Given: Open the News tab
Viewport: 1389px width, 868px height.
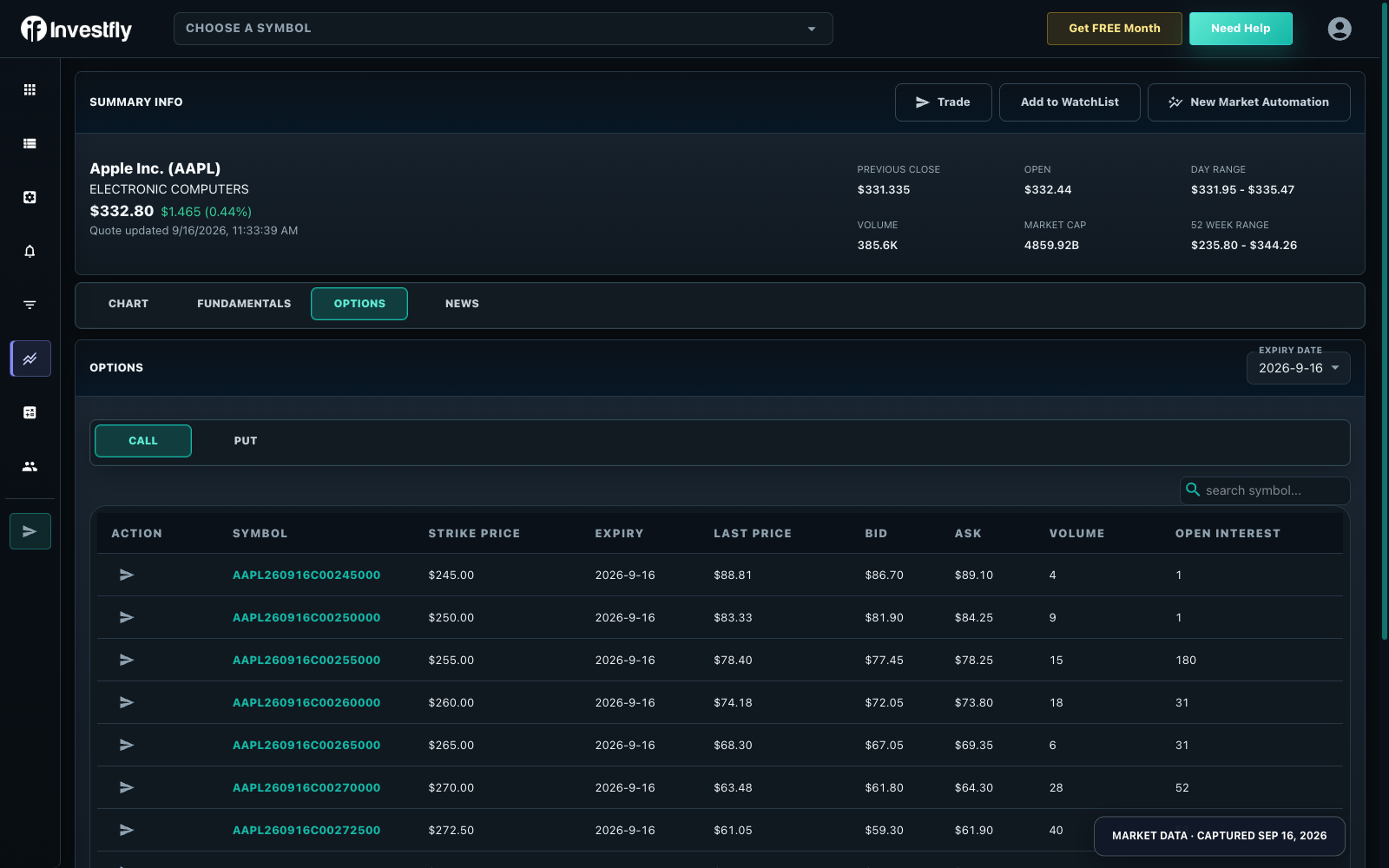Looking at the screenshot, I should [x=462, y=304].
